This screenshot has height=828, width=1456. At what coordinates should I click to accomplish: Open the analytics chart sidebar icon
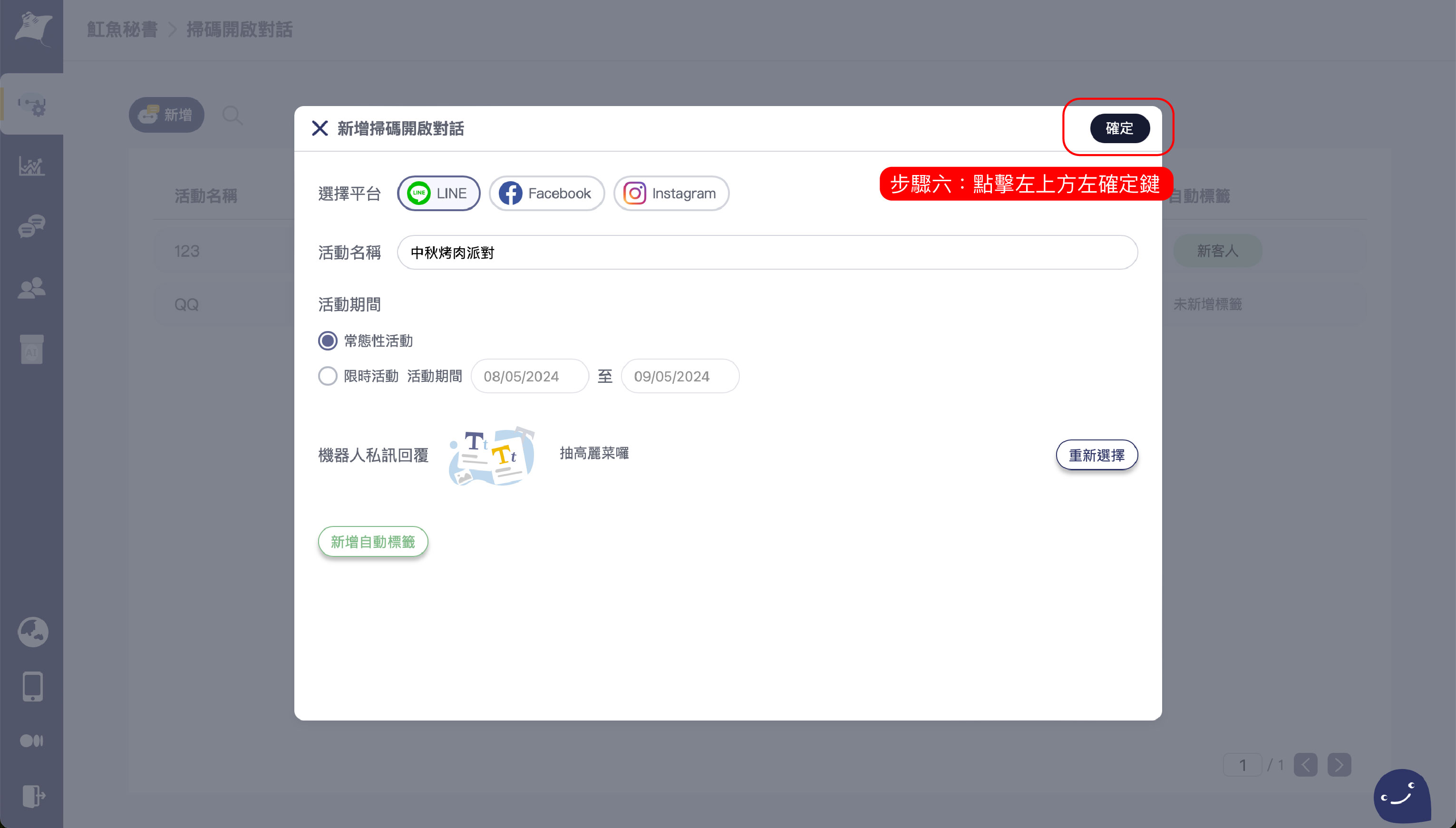click(32, 166)
